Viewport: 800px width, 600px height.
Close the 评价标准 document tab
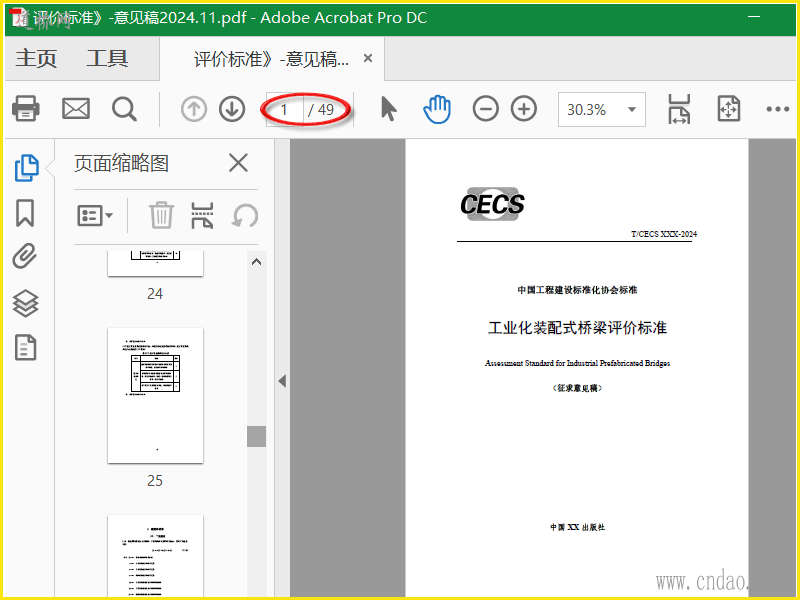(368, 59)
